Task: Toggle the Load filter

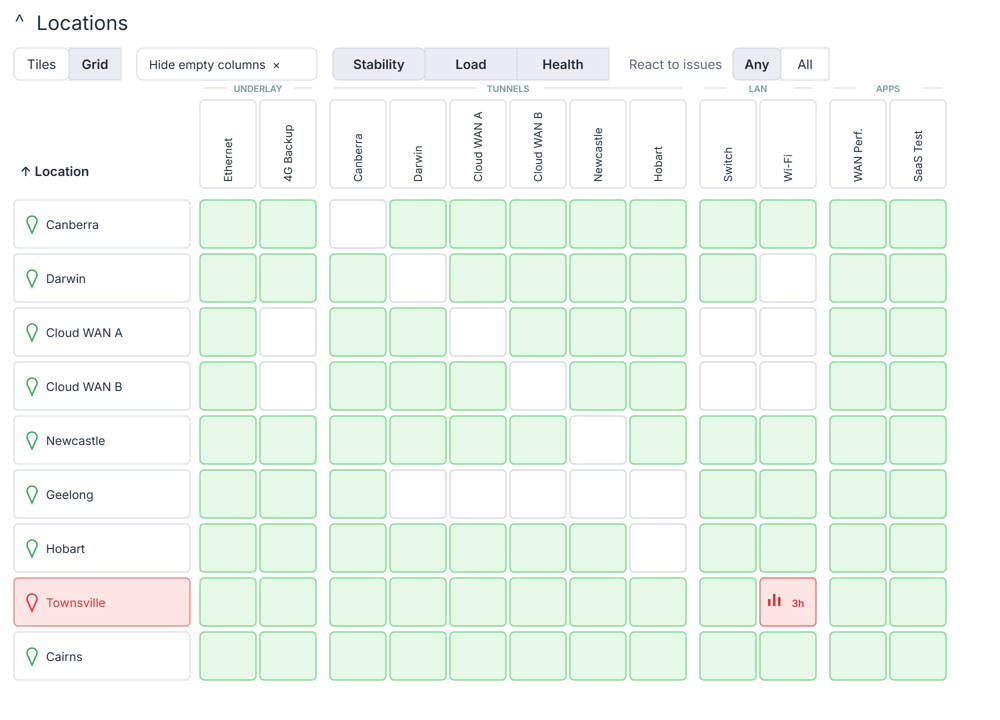Action: (471, 64)
